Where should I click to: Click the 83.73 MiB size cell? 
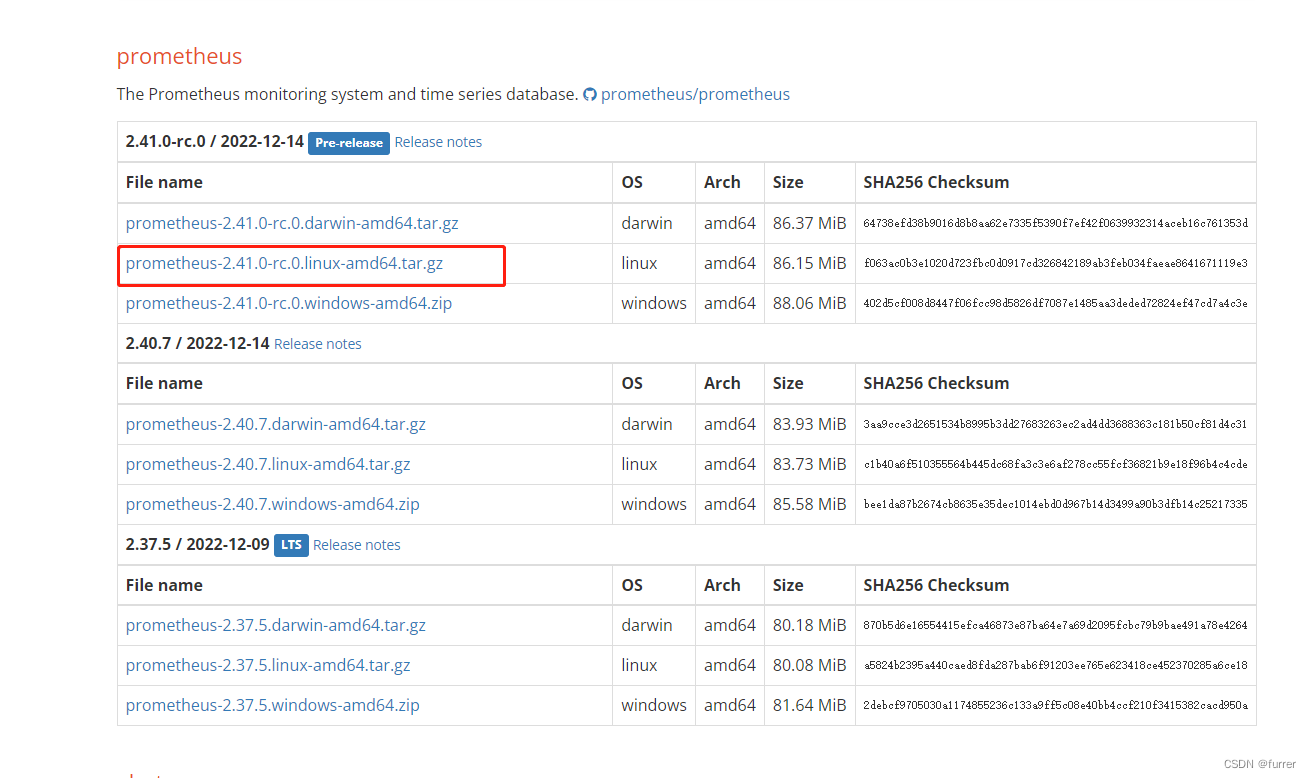pyautogui.click(x=809, y=464)
